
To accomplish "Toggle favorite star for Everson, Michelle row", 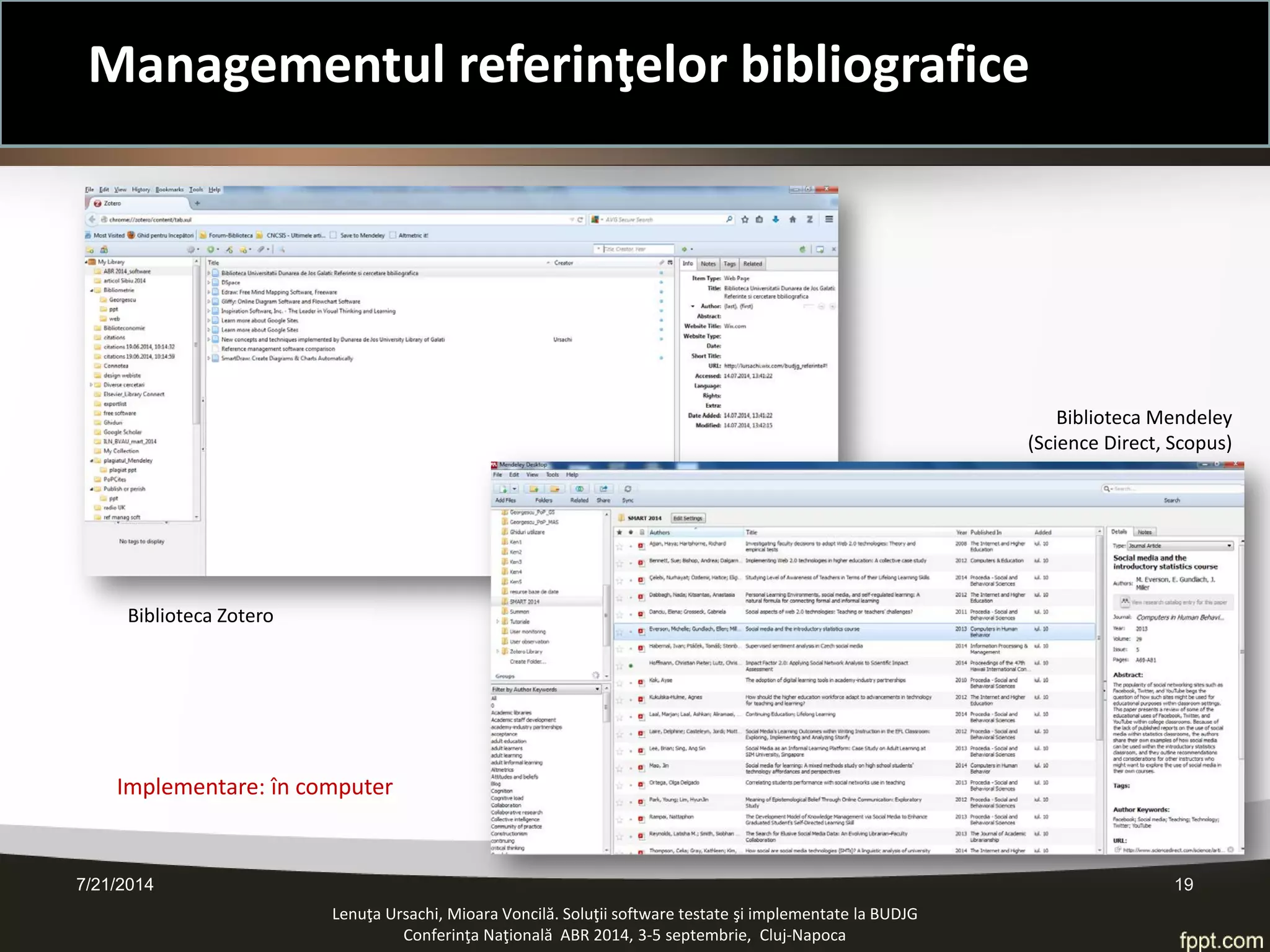I will click(x=619, y=632).
